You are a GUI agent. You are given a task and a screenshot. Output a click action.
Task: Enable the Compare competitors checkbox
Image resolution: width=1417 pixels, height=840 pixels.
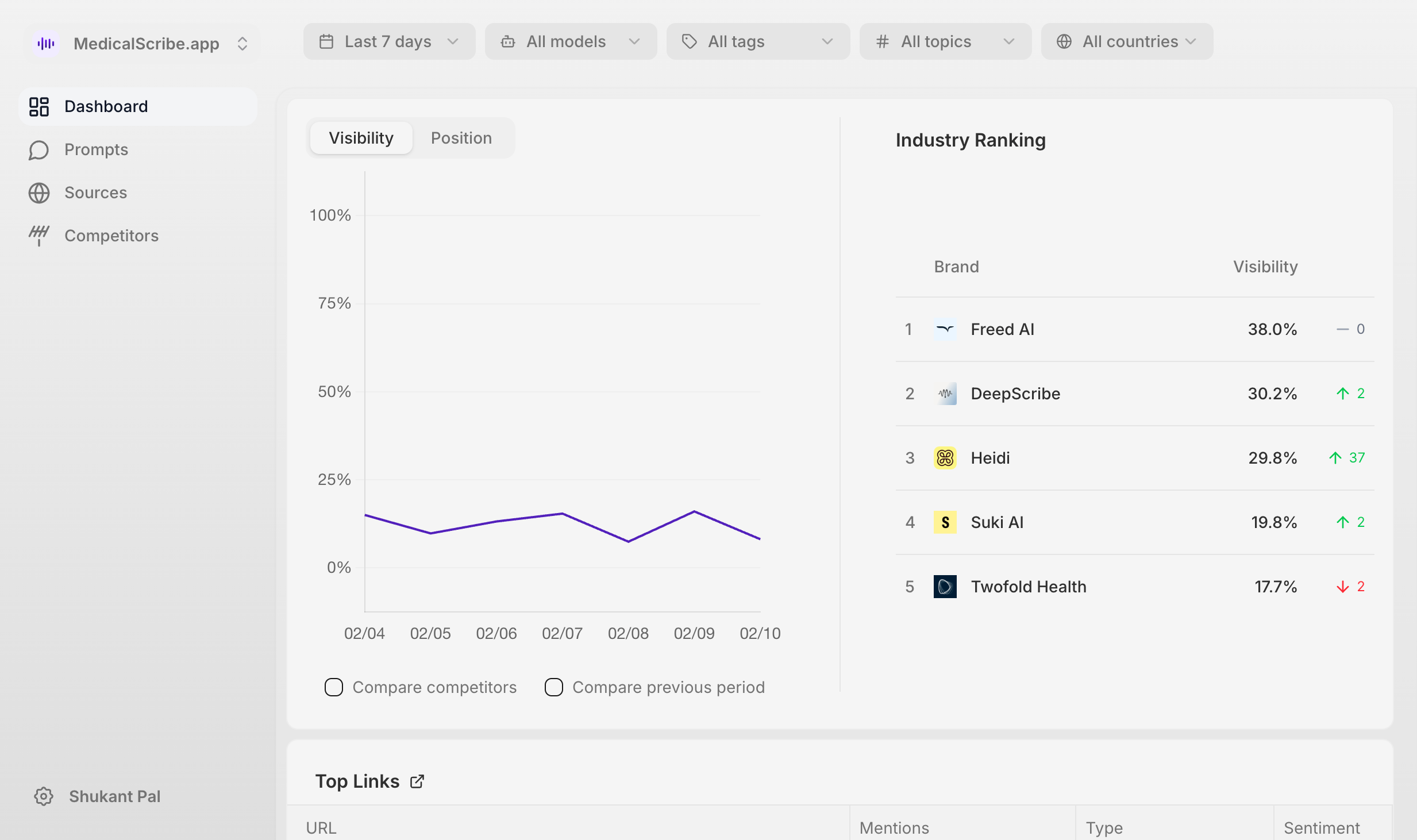334,687
